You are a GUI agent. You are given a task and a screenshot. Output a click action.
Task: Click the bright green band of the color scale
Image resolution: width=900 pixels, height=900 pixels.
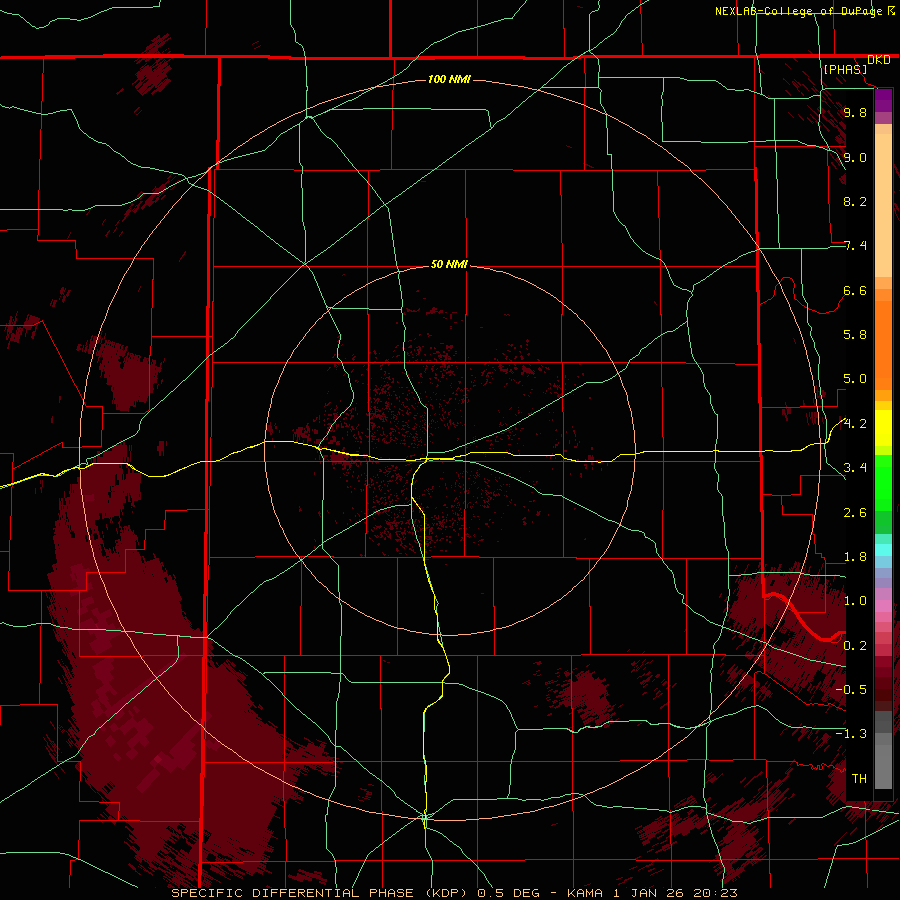[883, 482]
